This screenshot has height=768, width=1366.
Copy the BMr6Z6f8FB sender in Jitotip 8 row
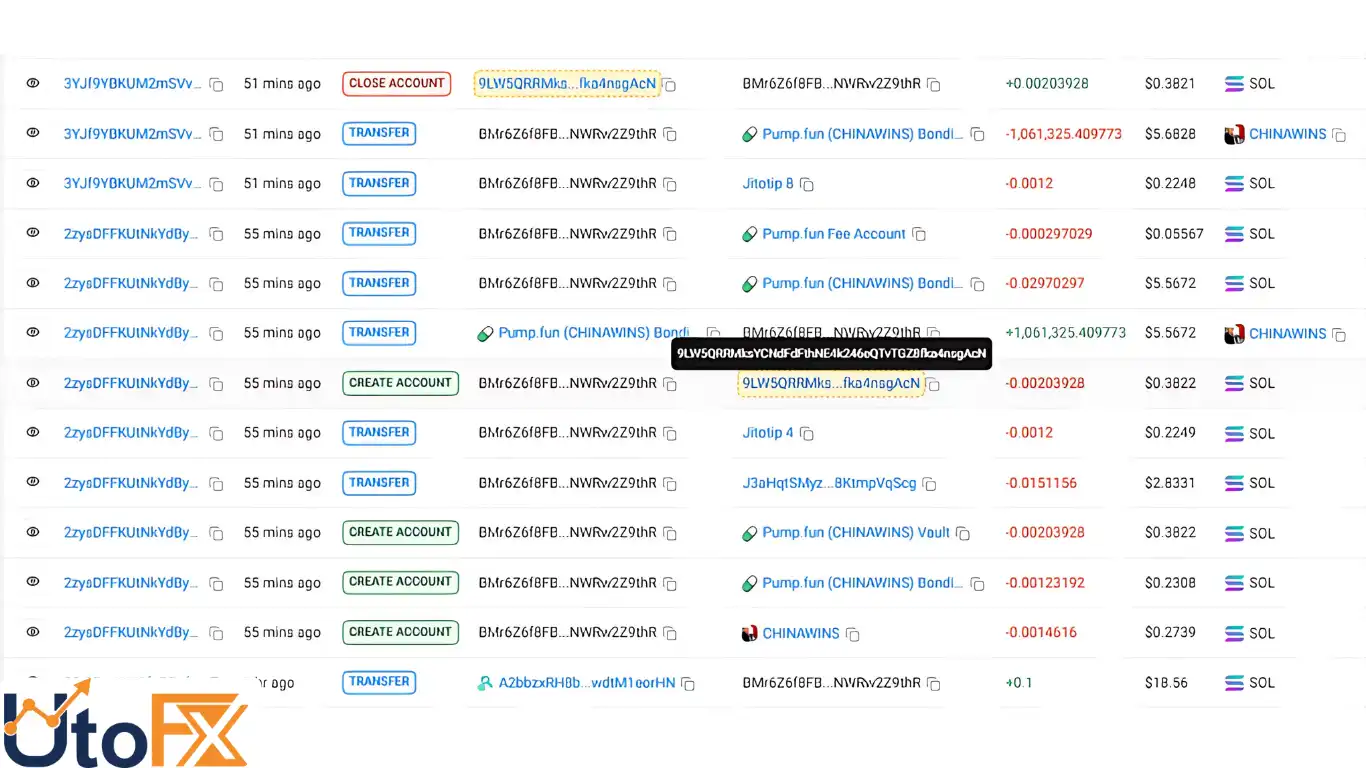[670, 184]
